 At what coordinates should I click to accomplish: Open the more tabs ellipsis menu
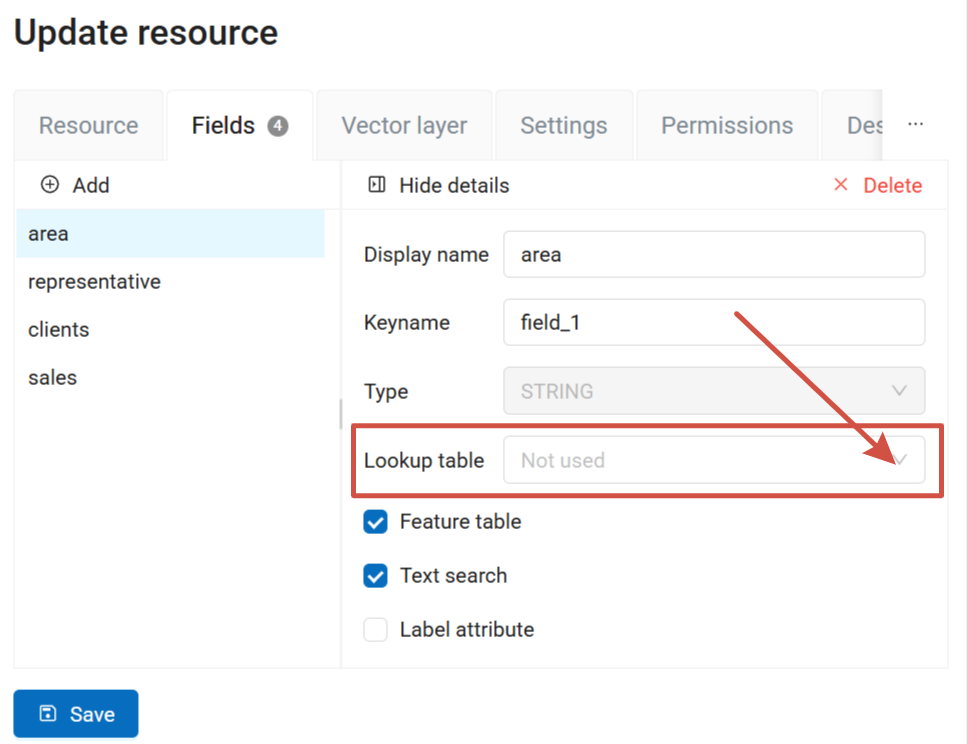click(x=915, y=125)
